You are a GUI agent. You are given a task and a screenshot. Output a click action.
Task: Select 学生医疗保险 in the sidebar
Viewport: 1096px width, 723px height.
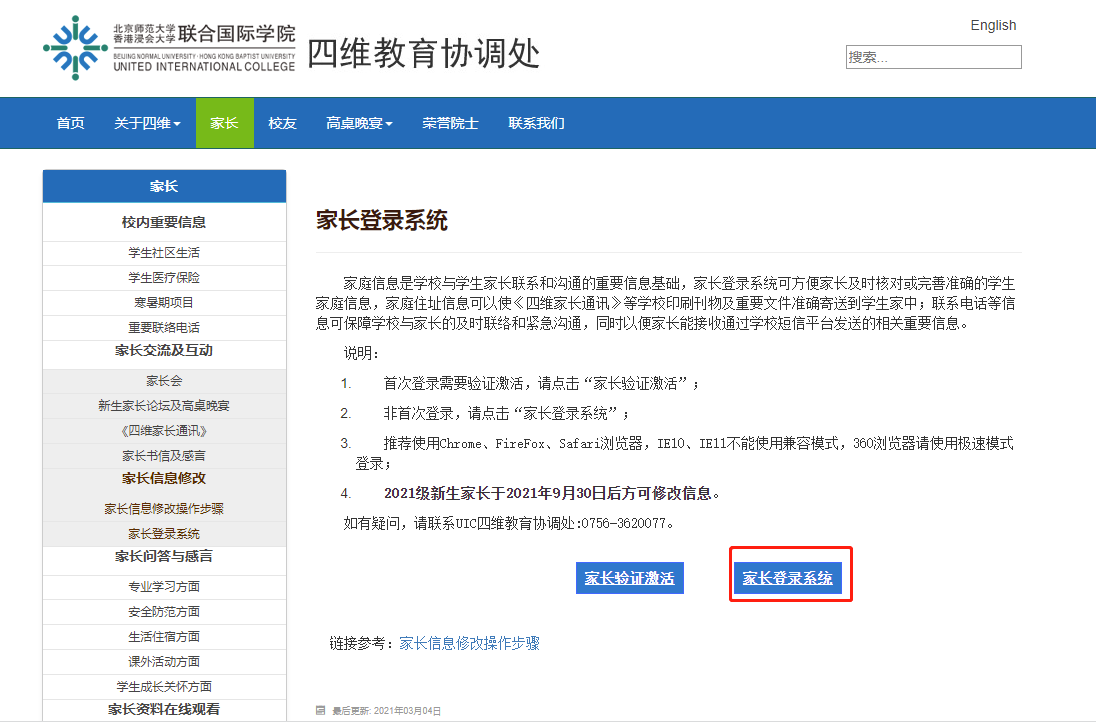coord(164,277)
